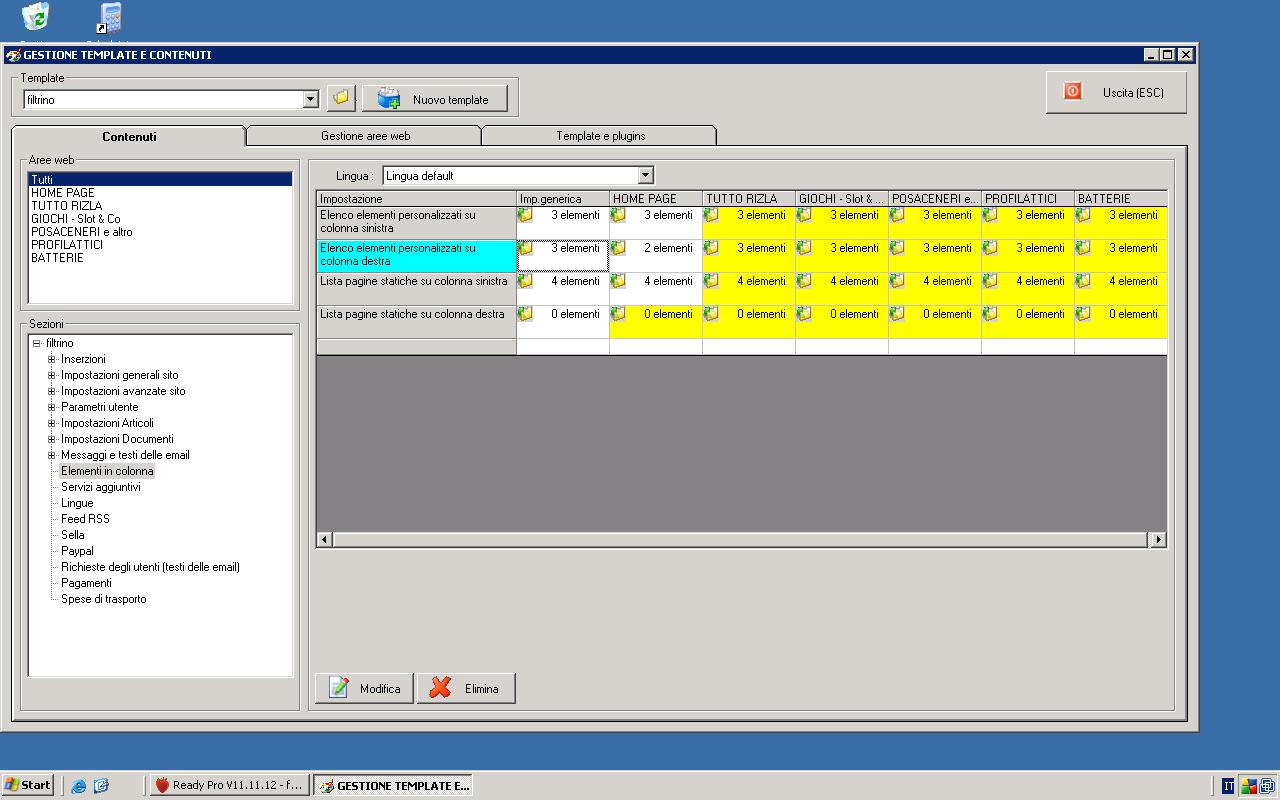The width and height of the screenshot is (1280, 800).
Task: Click GIOCHI icon in colonna sinistra elementi row
Action: pos(804,215)
